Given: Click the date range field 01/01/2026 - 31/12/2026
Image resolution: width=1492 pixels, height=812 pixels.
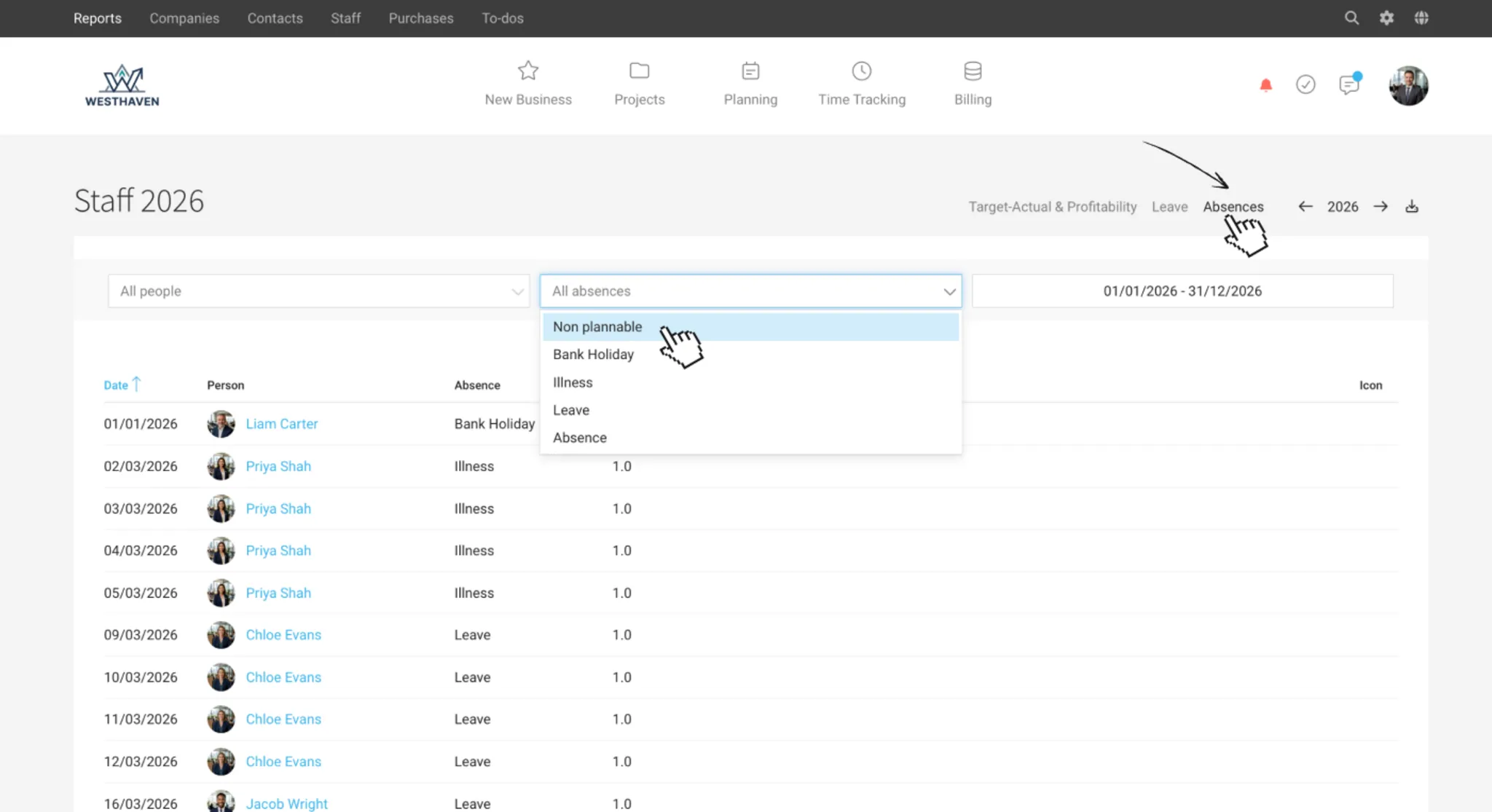Looking at the screenshot, I should click(x=1182, y=291).
